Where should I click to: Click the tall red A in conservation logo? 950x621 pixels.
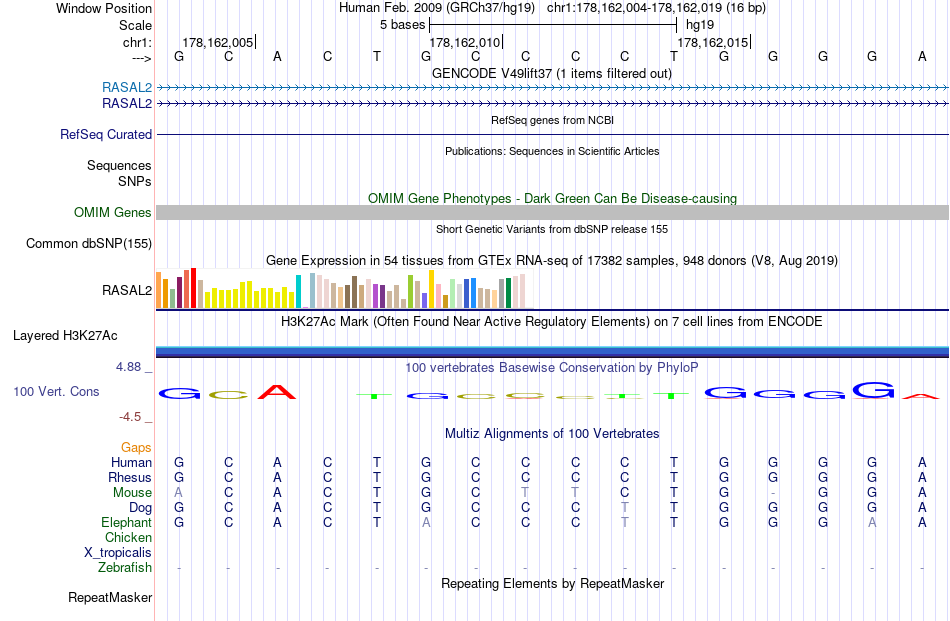[277, 391]
